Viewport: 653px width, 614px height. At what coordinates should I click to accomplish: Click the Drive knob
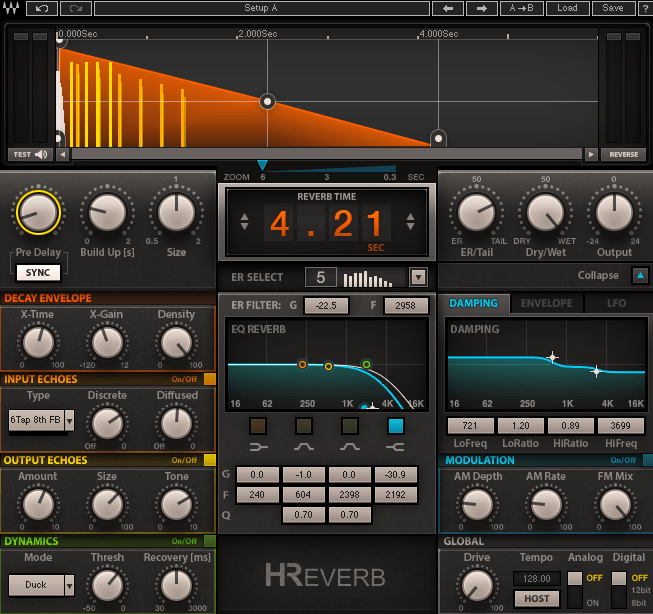pos(477,585)
